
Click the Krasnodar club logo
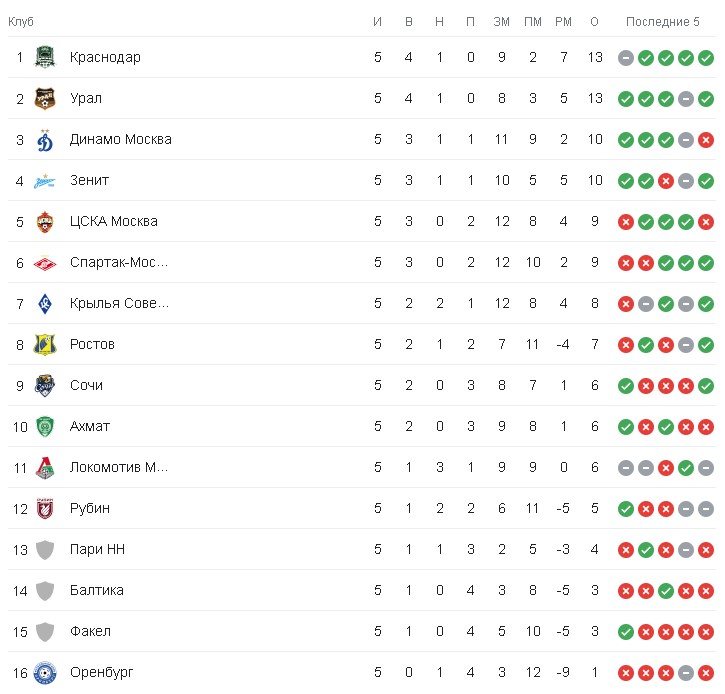click(x=45, y=57)
